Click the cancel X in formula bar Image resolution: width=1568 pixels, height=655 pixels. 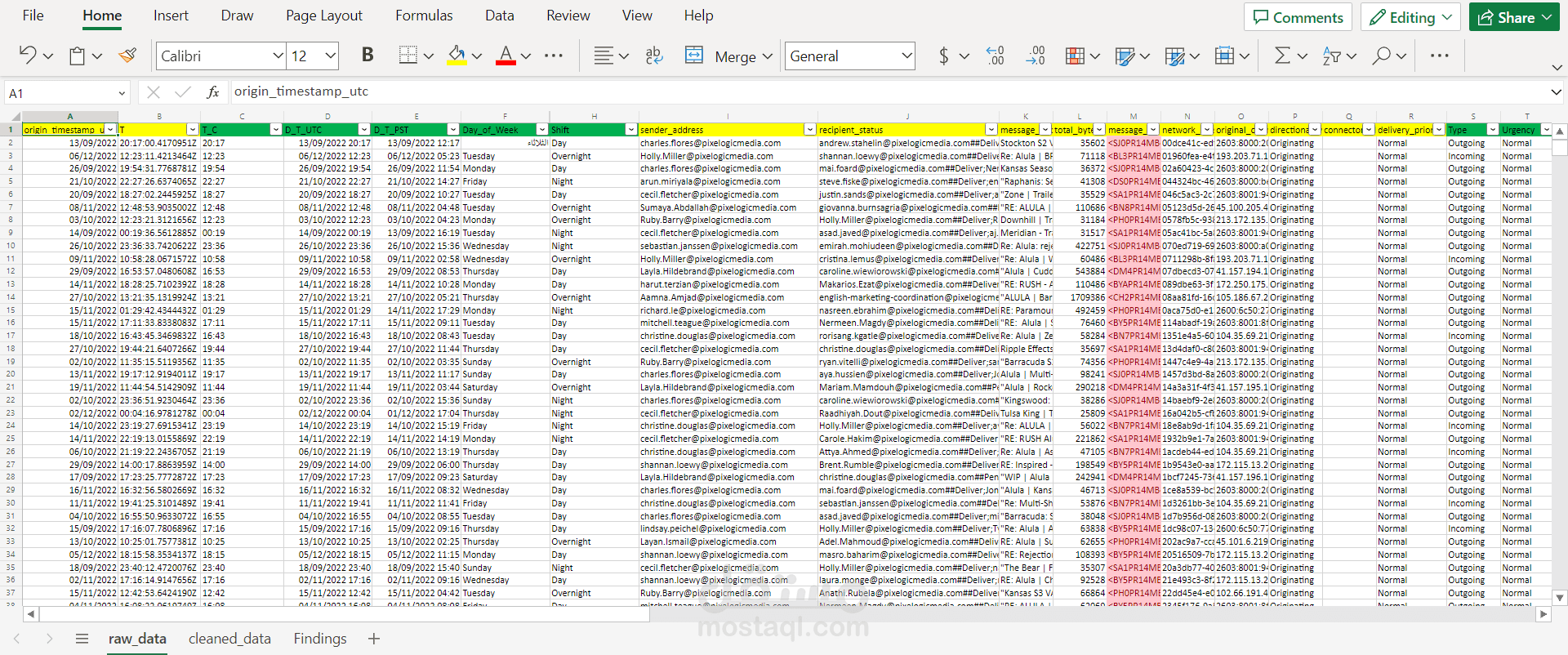154,92
